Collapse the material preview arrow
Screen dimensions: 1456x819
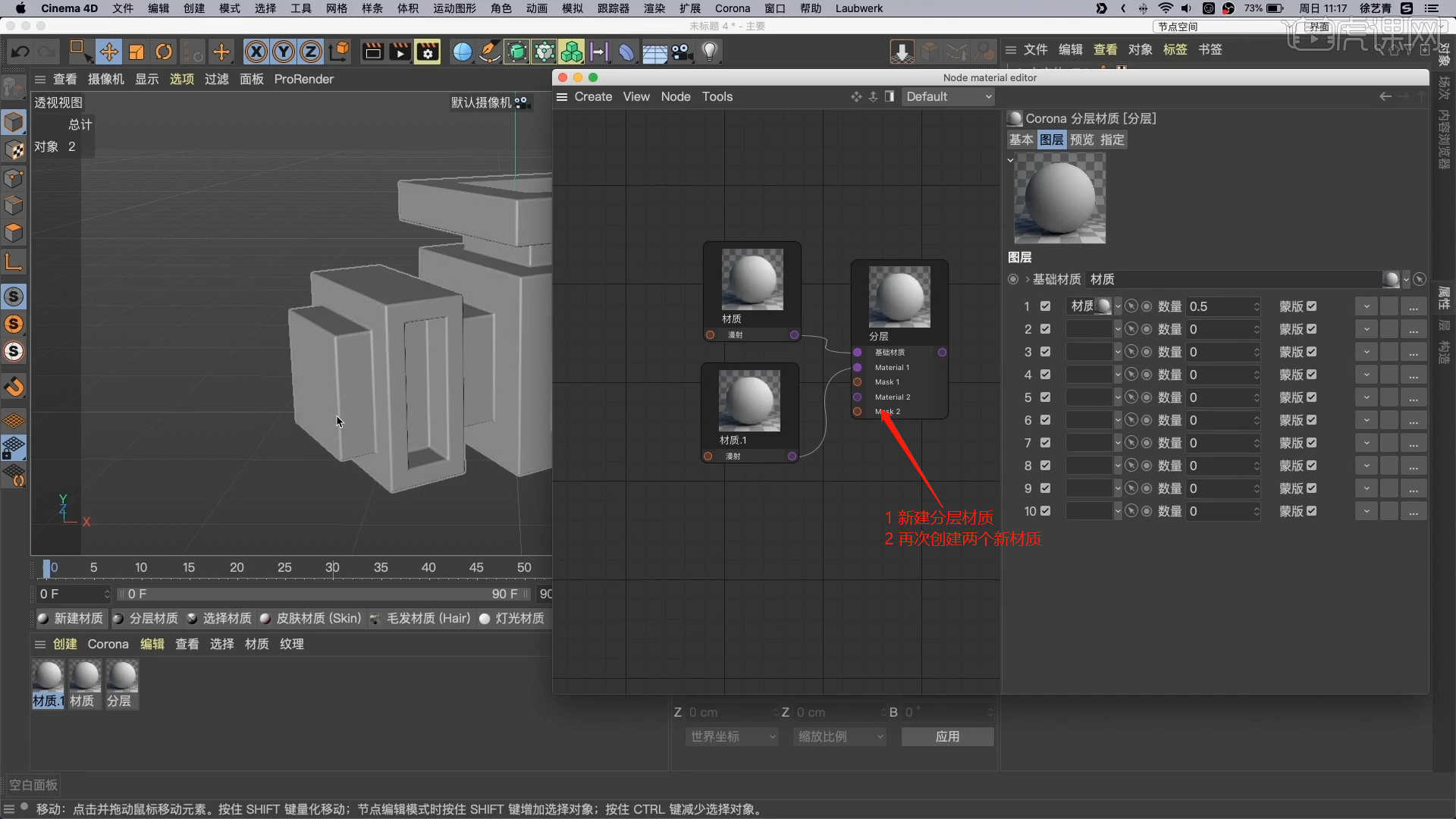tap(1010, 160)
